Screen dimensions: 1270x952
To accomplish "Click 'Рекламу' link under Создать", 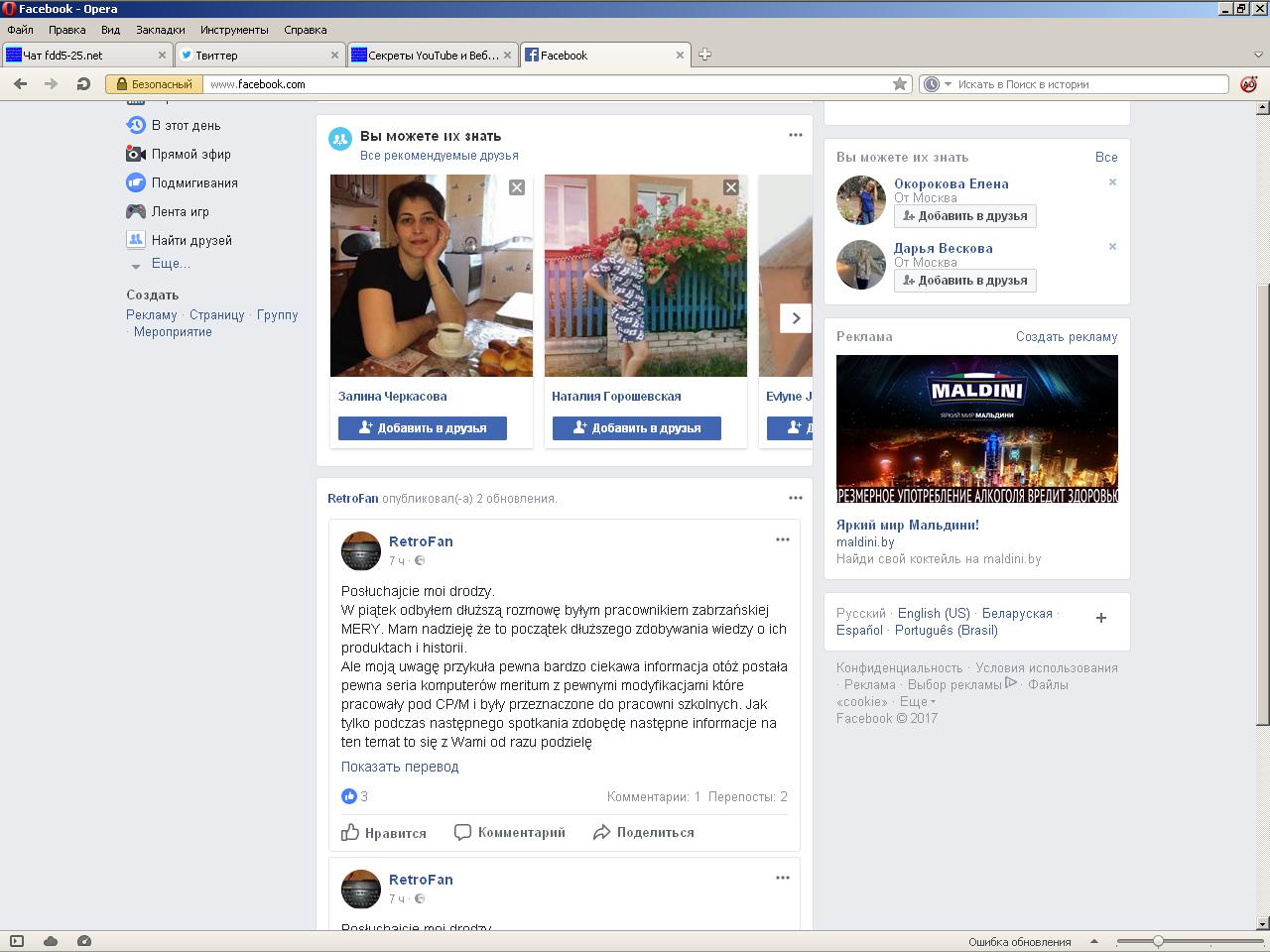I will coord(152,314).
